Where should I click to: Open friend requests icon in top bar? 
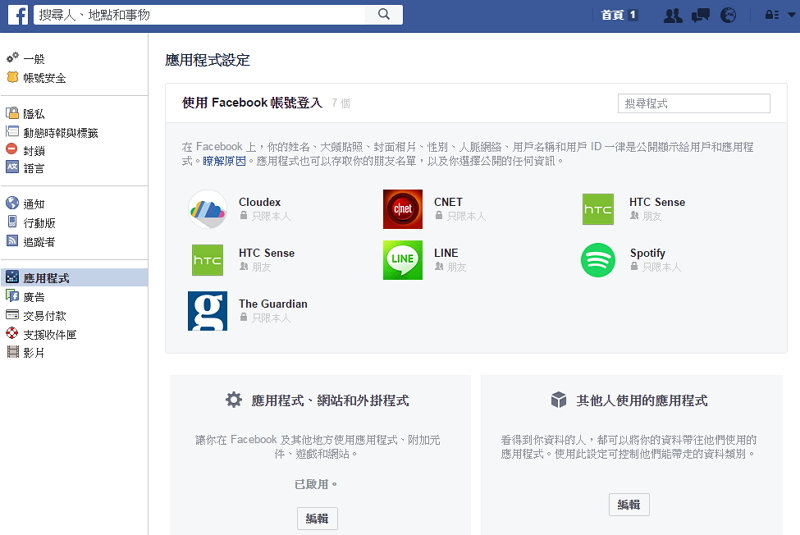pos(673,15)
